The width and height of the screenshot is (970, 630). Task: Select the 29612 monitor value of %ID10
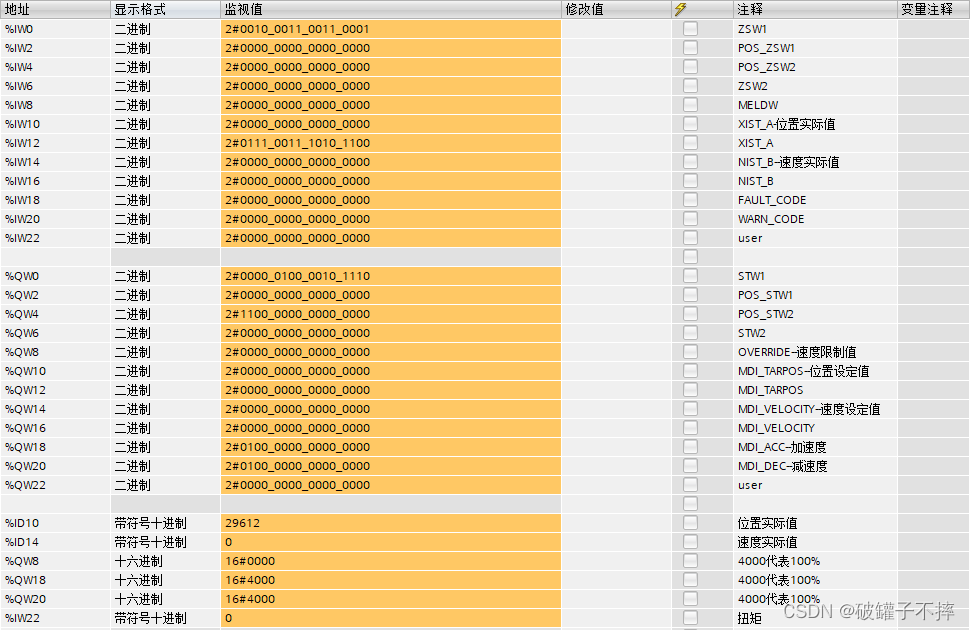(390, 523)
